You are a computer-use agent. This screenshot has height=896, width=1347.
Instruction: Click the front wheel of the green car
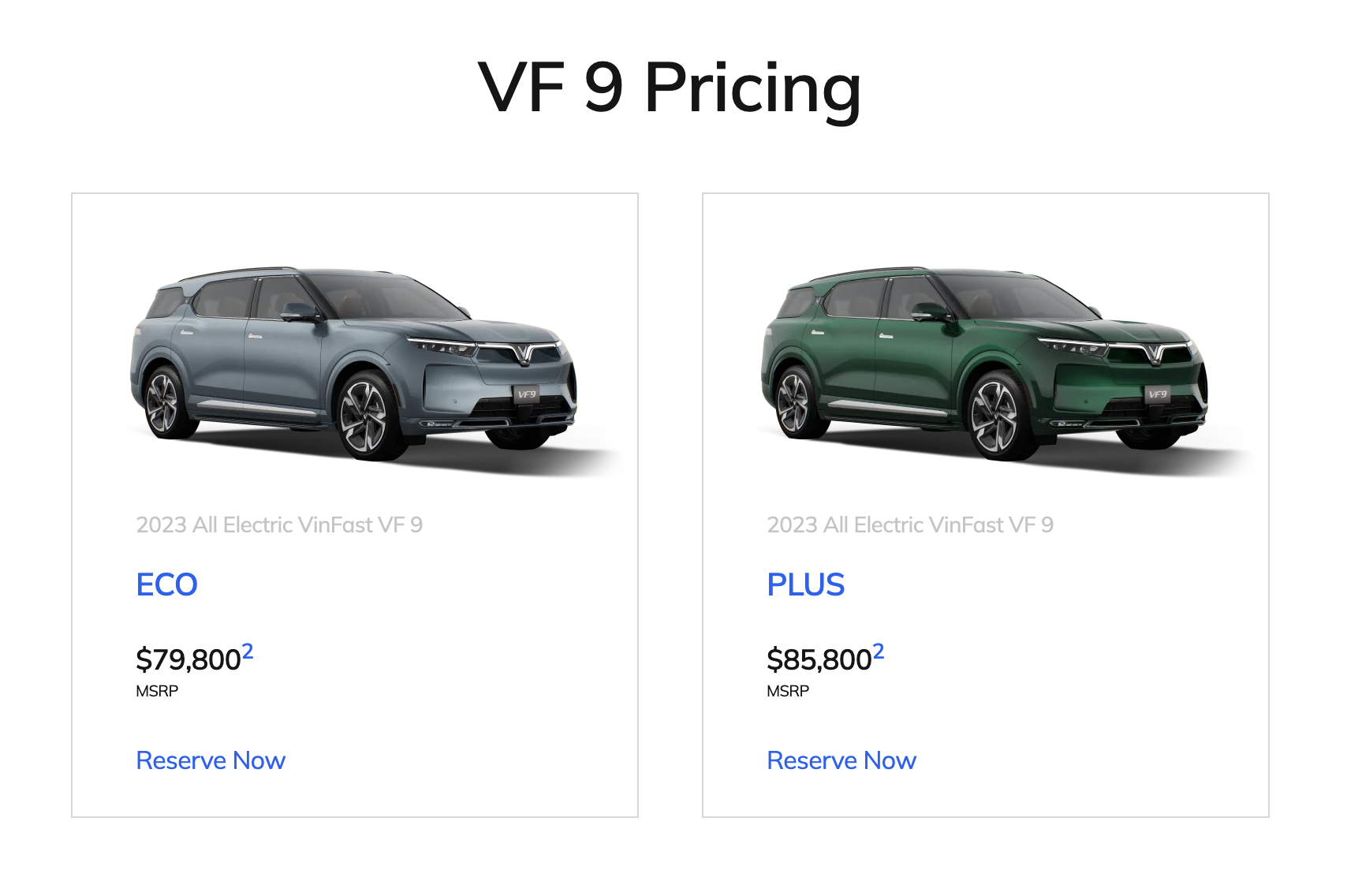995,416
